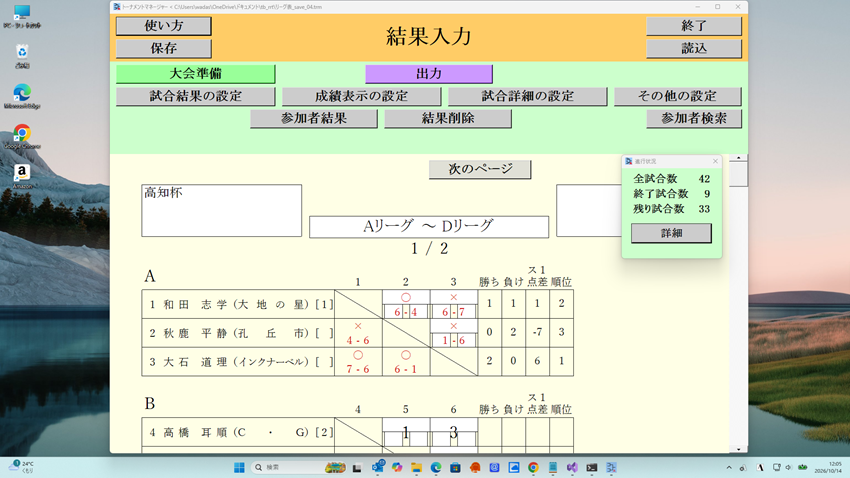Launch Outlook from the taskbar

pos(378,467)
